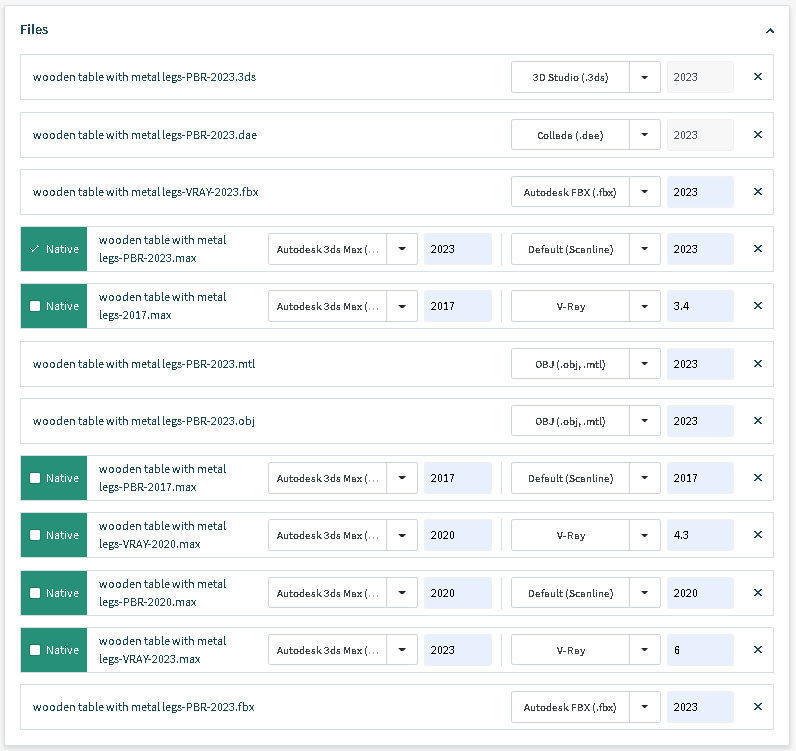Click the V-Ray version field showing 4.3

[700, 535]
